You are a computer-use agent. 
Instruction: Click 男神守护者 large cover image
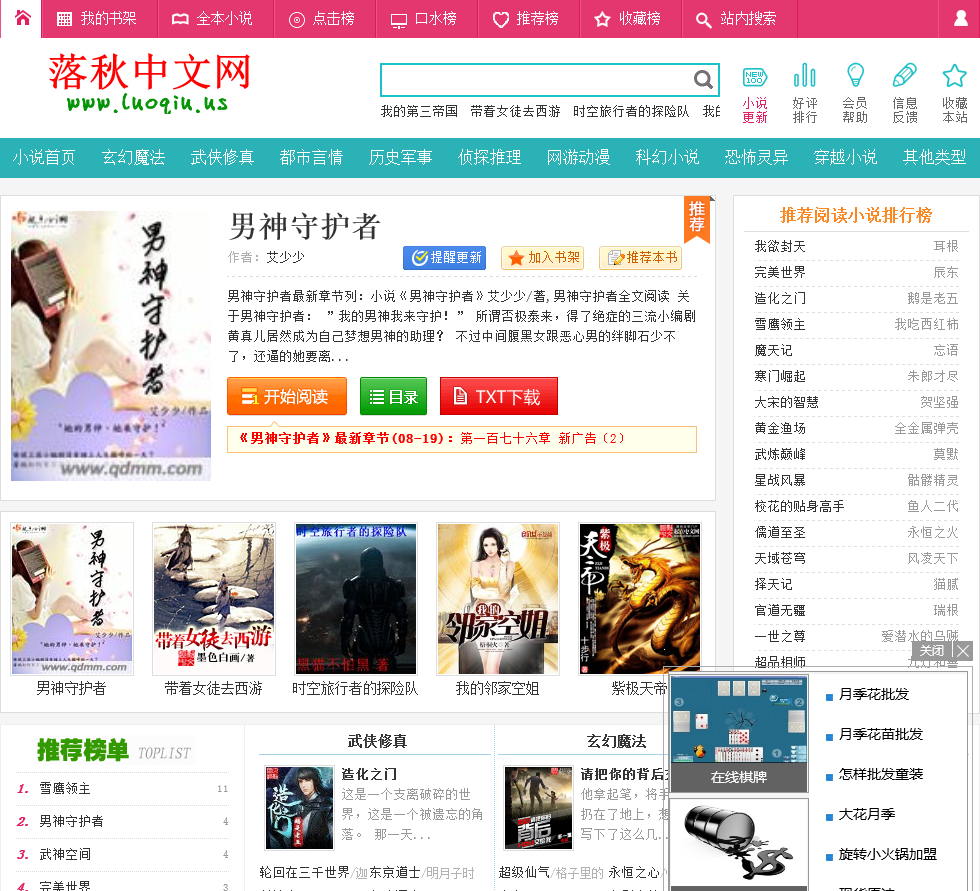[111, 346]
